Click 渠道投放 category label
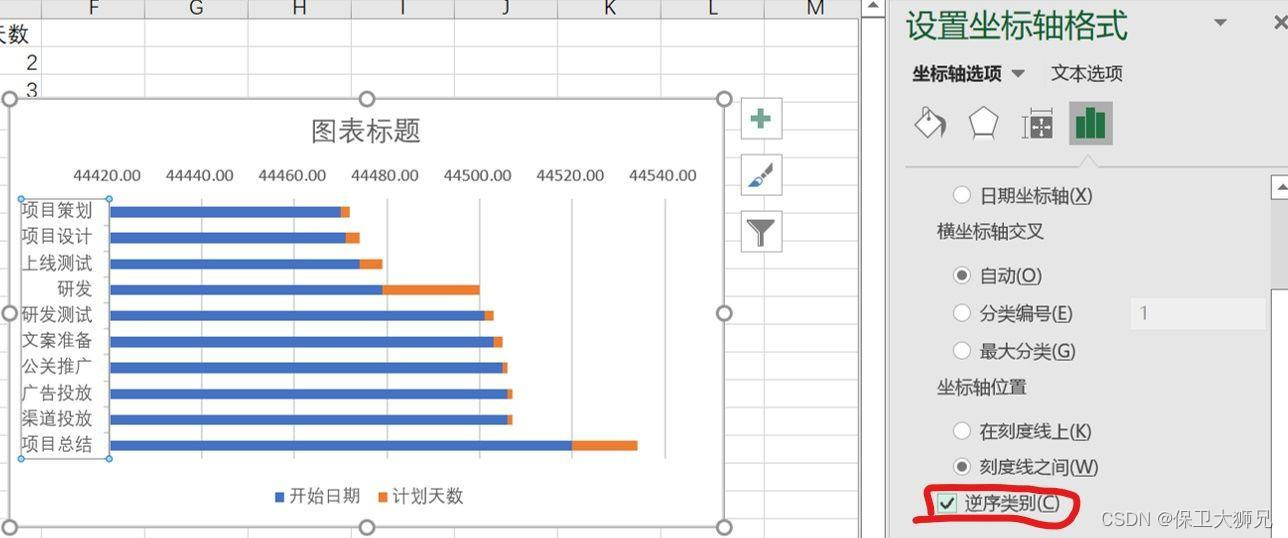 tap(57, 419)
